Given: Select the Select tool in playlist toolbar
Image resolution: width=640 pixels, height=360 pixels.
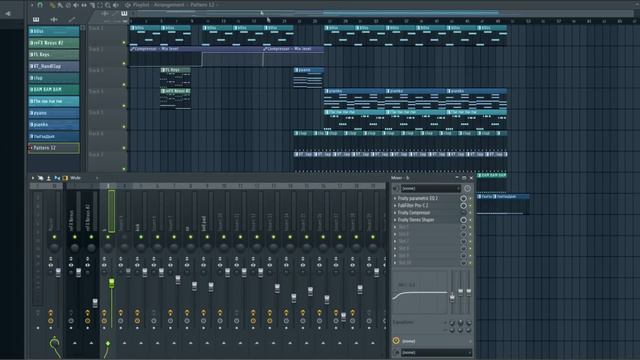Looking at the screenshot, I should point(100,5).
